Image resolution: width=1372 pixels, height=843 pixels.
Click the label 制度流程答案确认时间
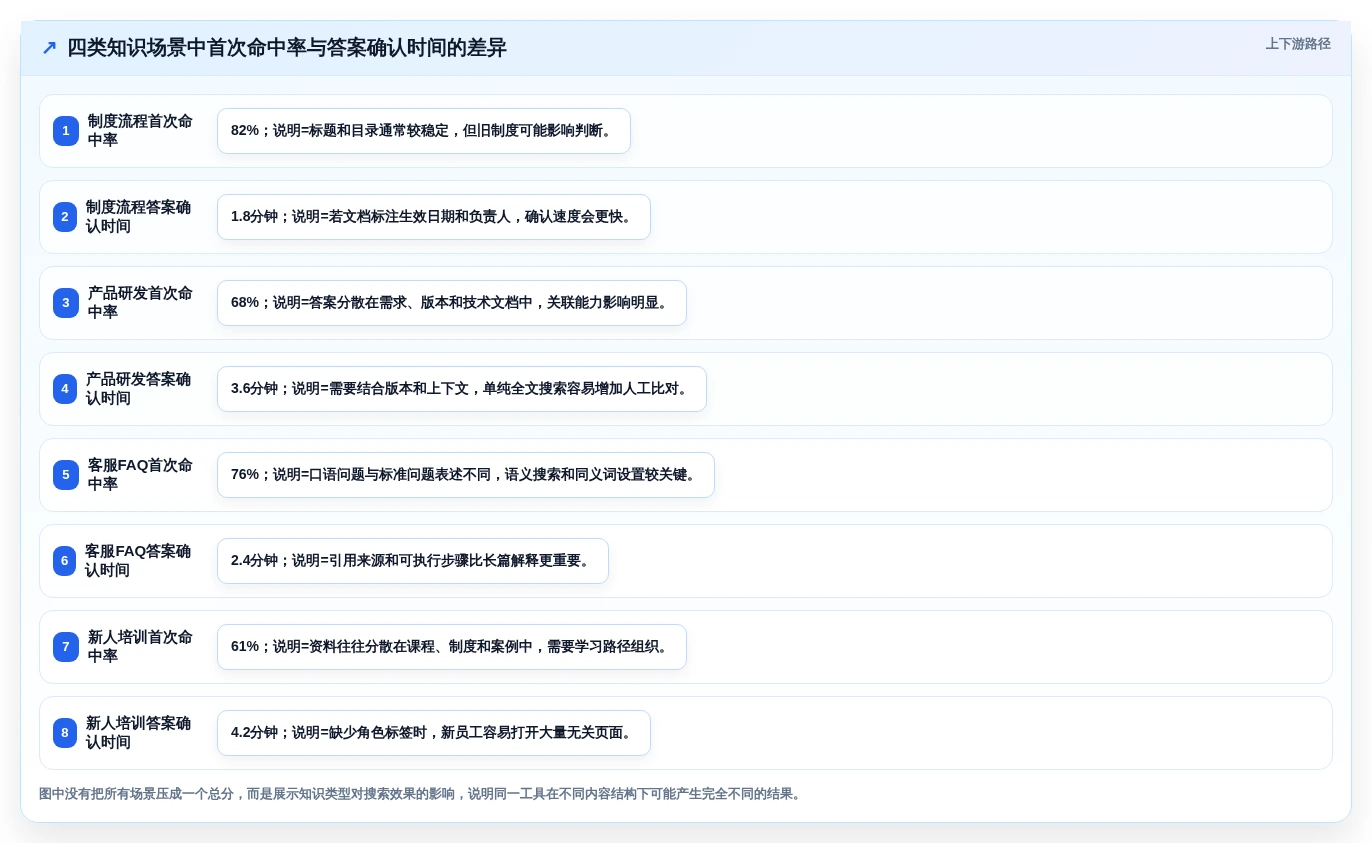click(x=139, y=217)
